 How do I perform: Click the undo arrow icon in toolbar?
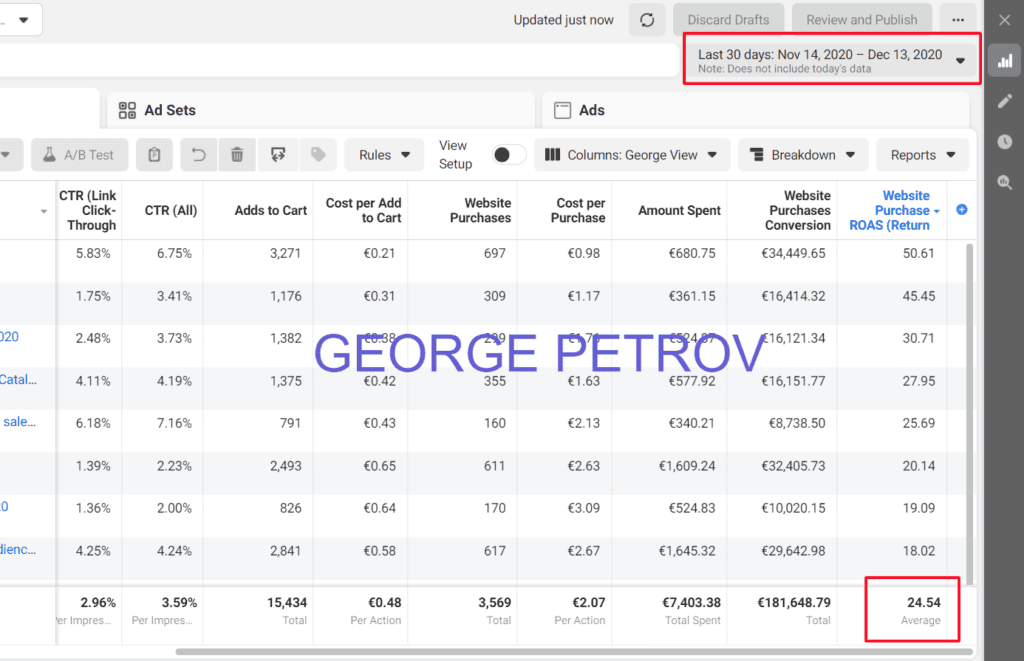[199, 155]
